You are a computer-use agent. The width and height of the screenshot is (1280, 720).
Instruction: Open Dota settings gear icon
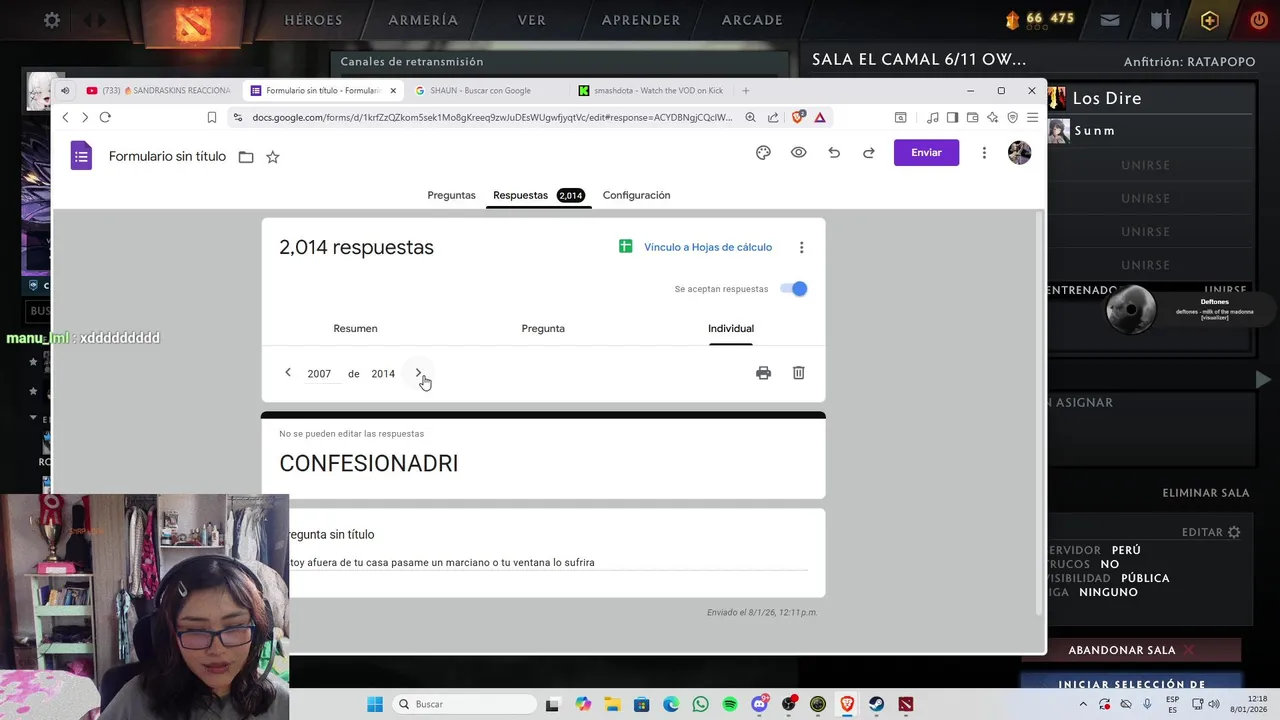(x=52, y=20)
